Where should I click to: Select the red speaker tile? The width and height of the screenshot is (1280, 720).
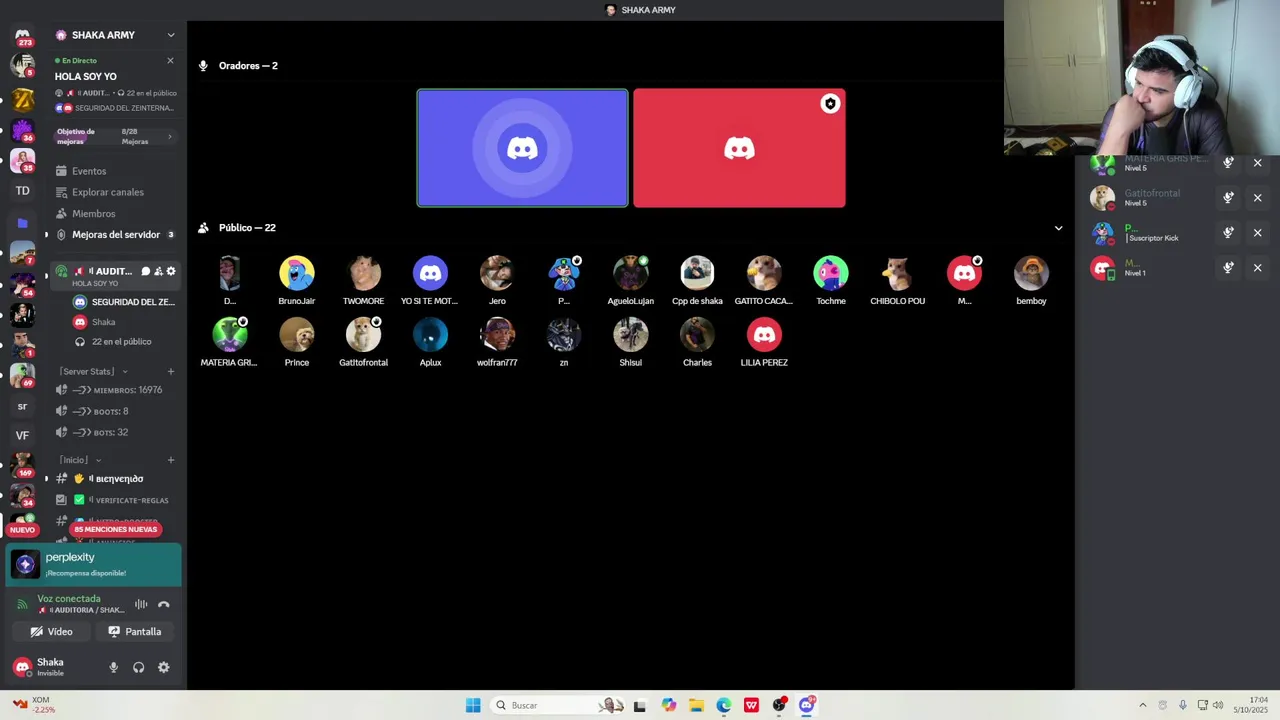click(739, 148)
